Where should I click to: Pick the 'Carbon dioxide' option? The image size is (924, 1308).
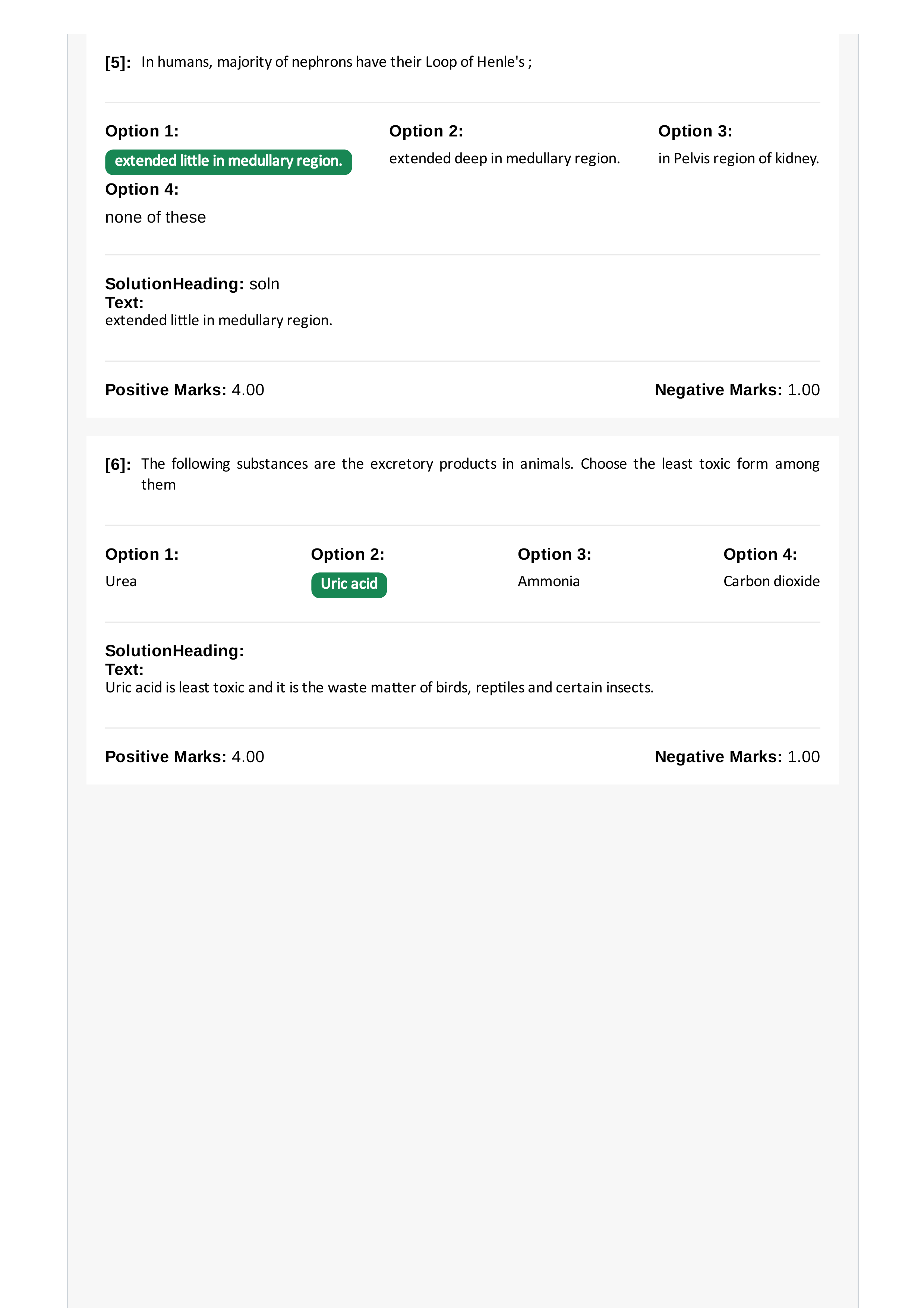(x=772, y=581)
